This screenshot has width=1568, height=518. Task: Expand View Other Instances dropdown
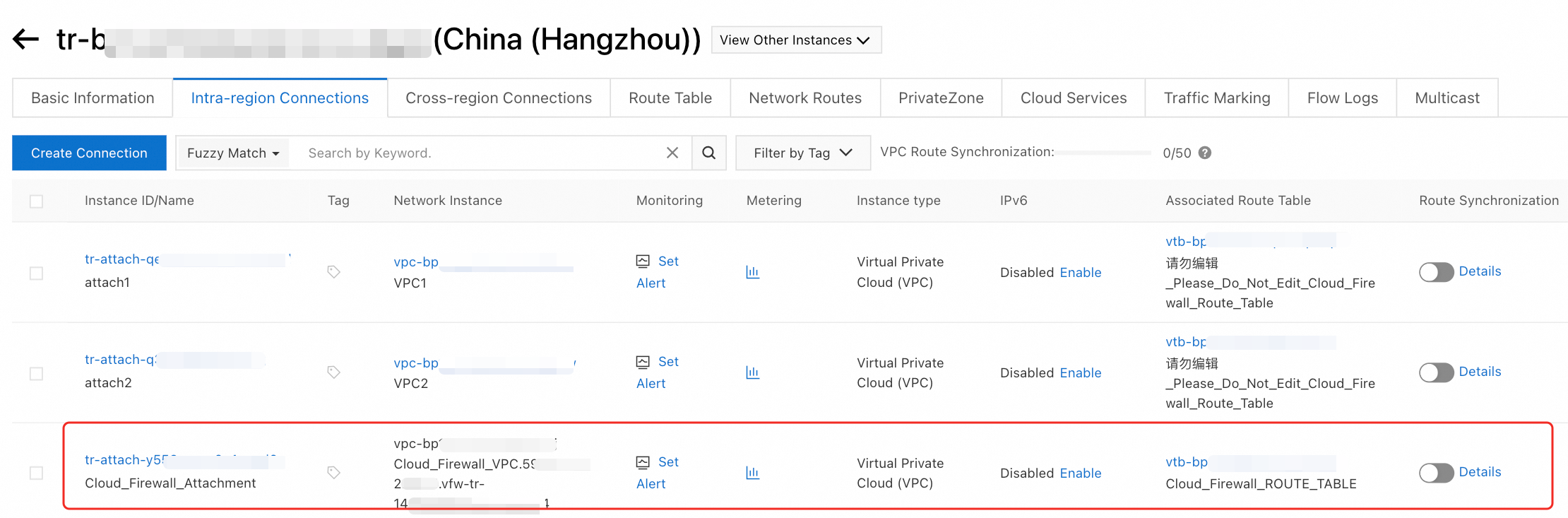(x=795, y=40)
